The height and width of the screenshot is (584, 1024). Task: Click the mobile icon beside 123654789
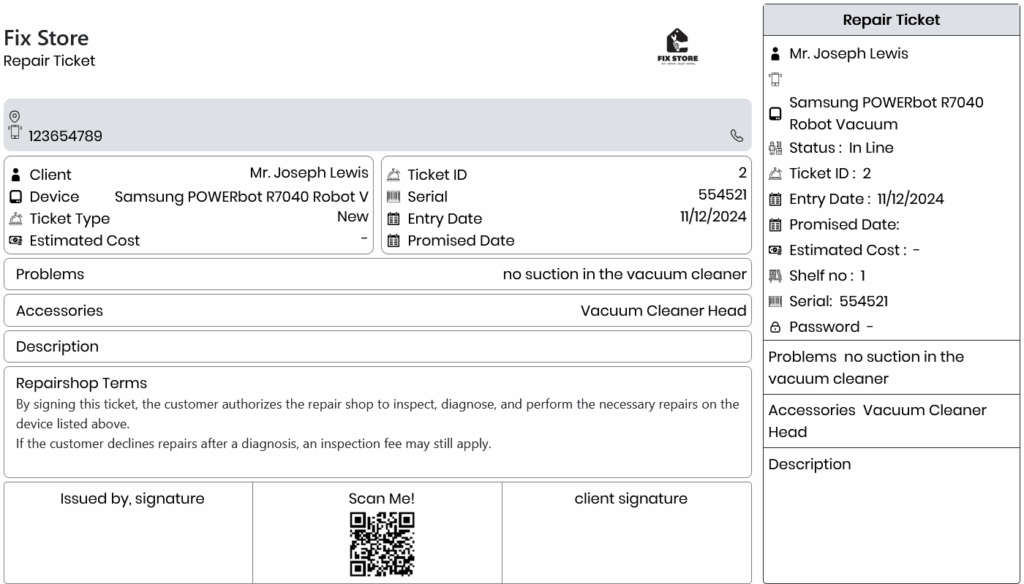[x=14, y=133]
